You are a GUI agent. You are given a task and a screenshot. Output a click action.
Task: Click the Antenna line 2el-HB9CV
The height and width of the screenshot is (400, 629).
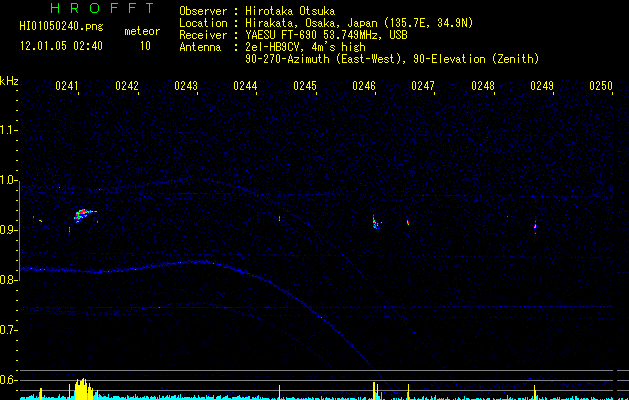click(x=272, y=47)
